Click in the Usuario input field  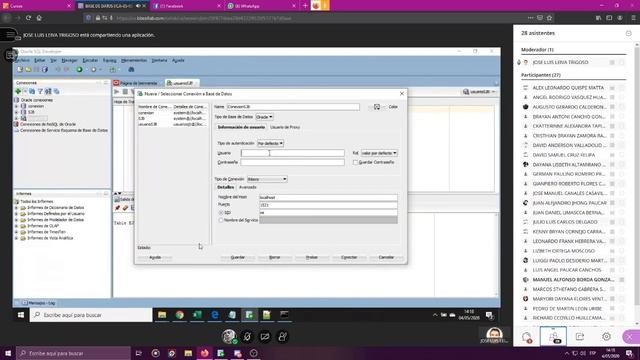point(293,153)
